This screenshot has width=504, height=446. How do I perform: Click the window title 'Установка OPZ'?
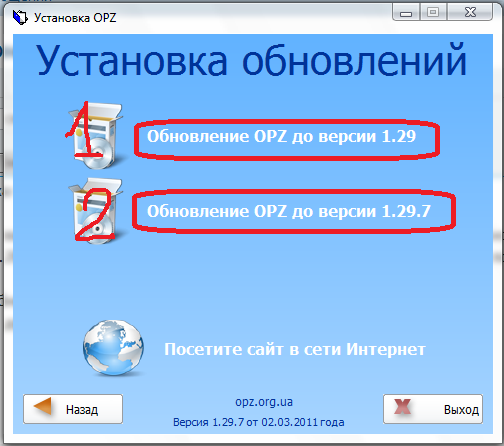pyautogui.click(x=75, y=18)
